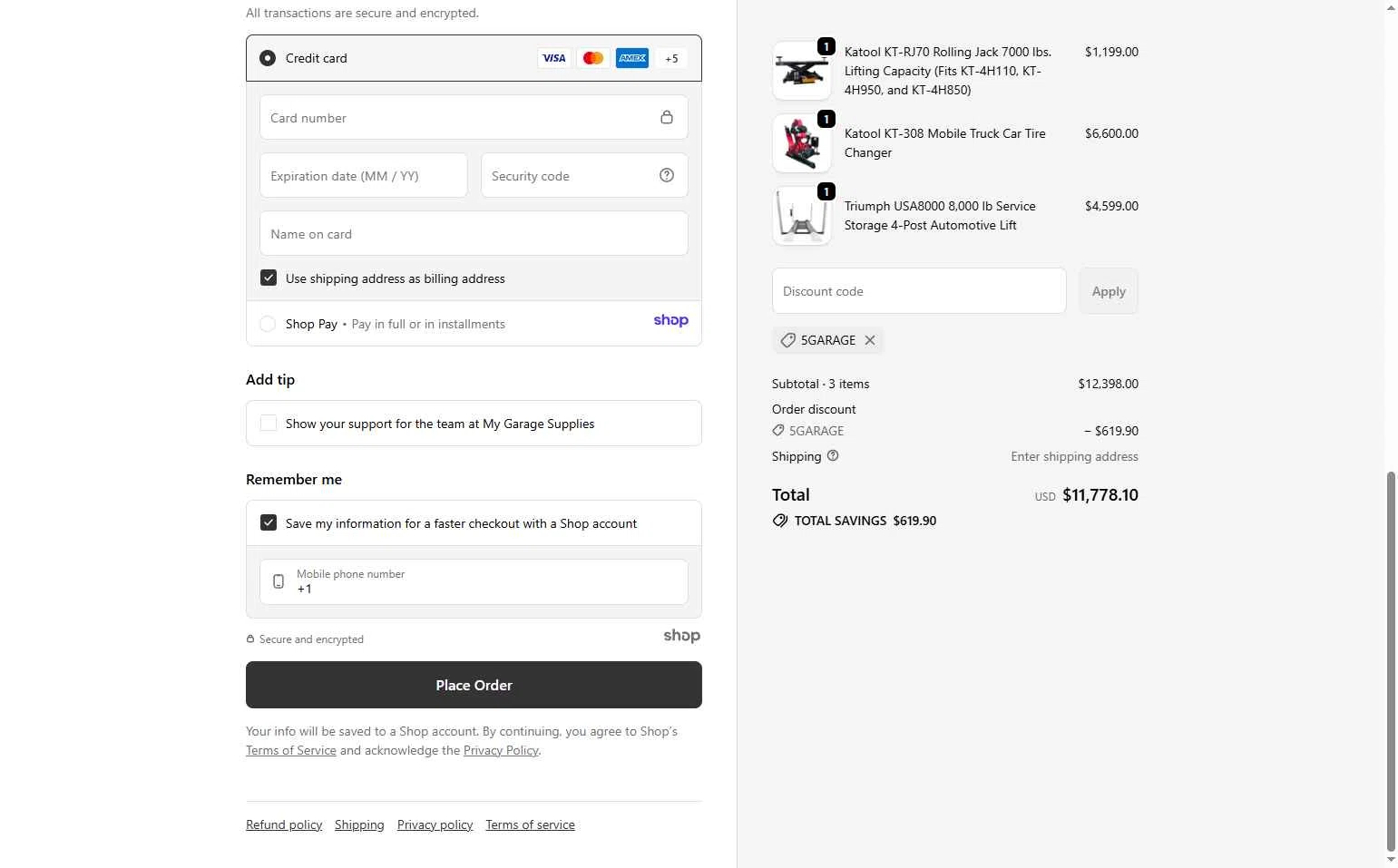This screenshot has width=1398, height=868.
Task: Click the Enter shipping address text
Action: pos(1074,456)
